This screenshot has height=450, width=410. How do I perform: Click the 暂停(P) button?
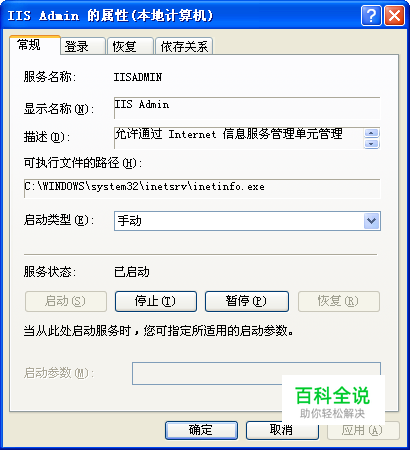pos(247,301)
